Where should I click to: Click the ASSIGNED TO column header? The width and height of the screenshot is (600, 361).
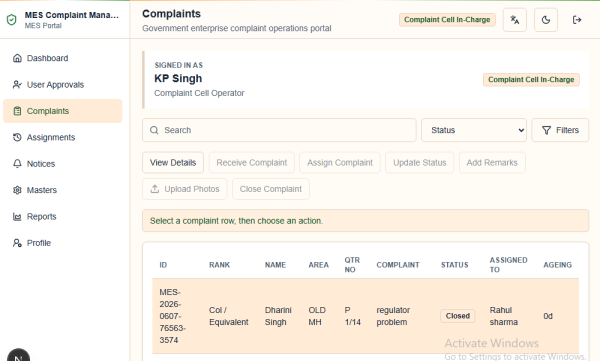pyautogui.click(x=509, y=265)
